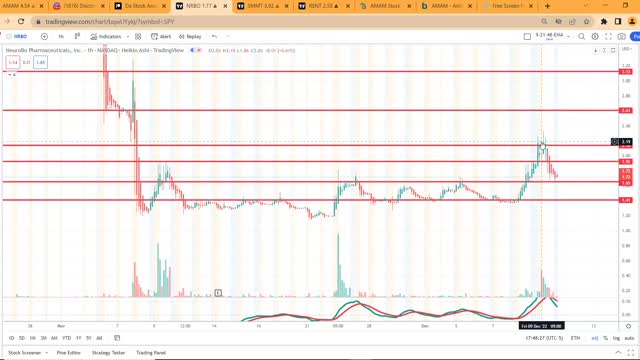
Task: Open the Indicators dialog
Action: [x=106, y=36]
